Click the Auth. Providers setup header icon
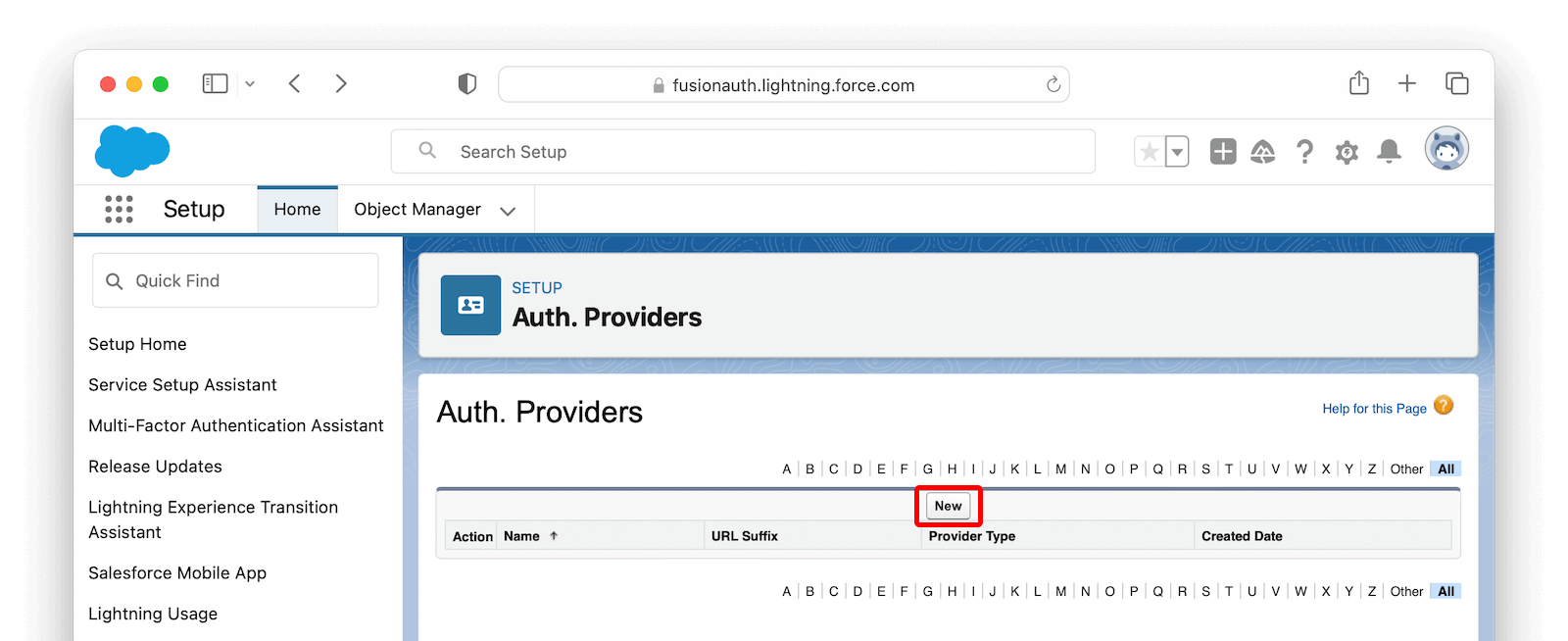Screen dimensions: 1568x641 tap(470, 305)
